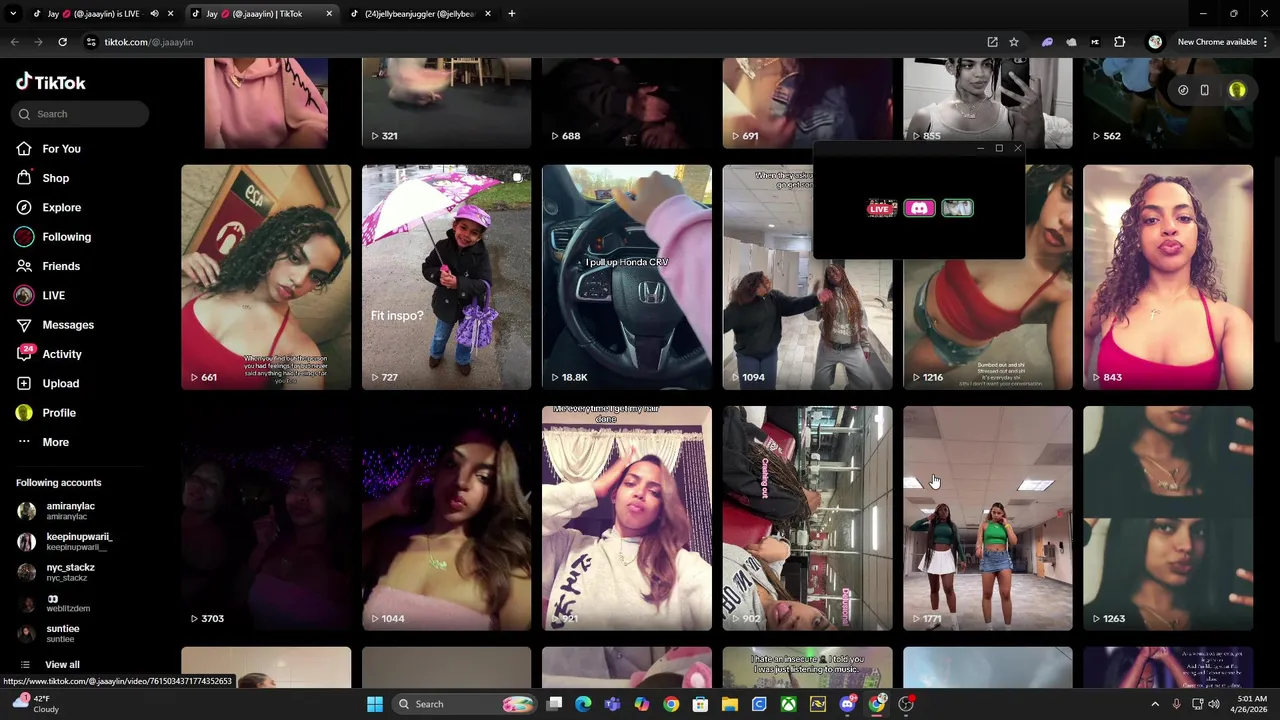The image size is (1280, 720).
Task: Click the floating TikTok coin icon
Action: coord(1183,90)
